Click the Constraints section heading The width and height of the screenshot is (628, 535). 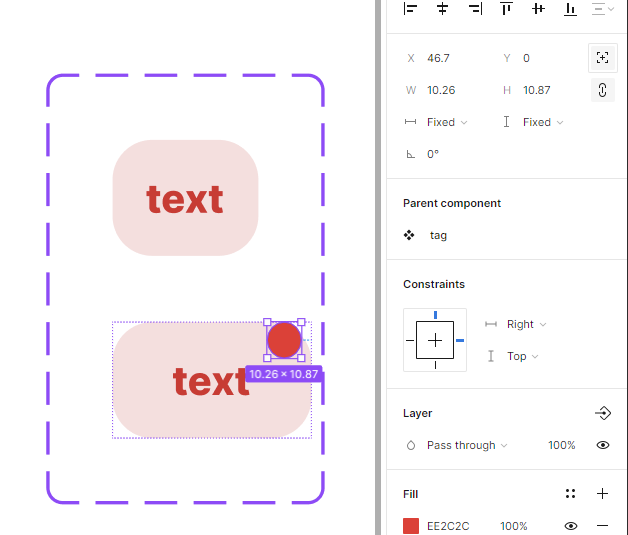coord(434,284)
